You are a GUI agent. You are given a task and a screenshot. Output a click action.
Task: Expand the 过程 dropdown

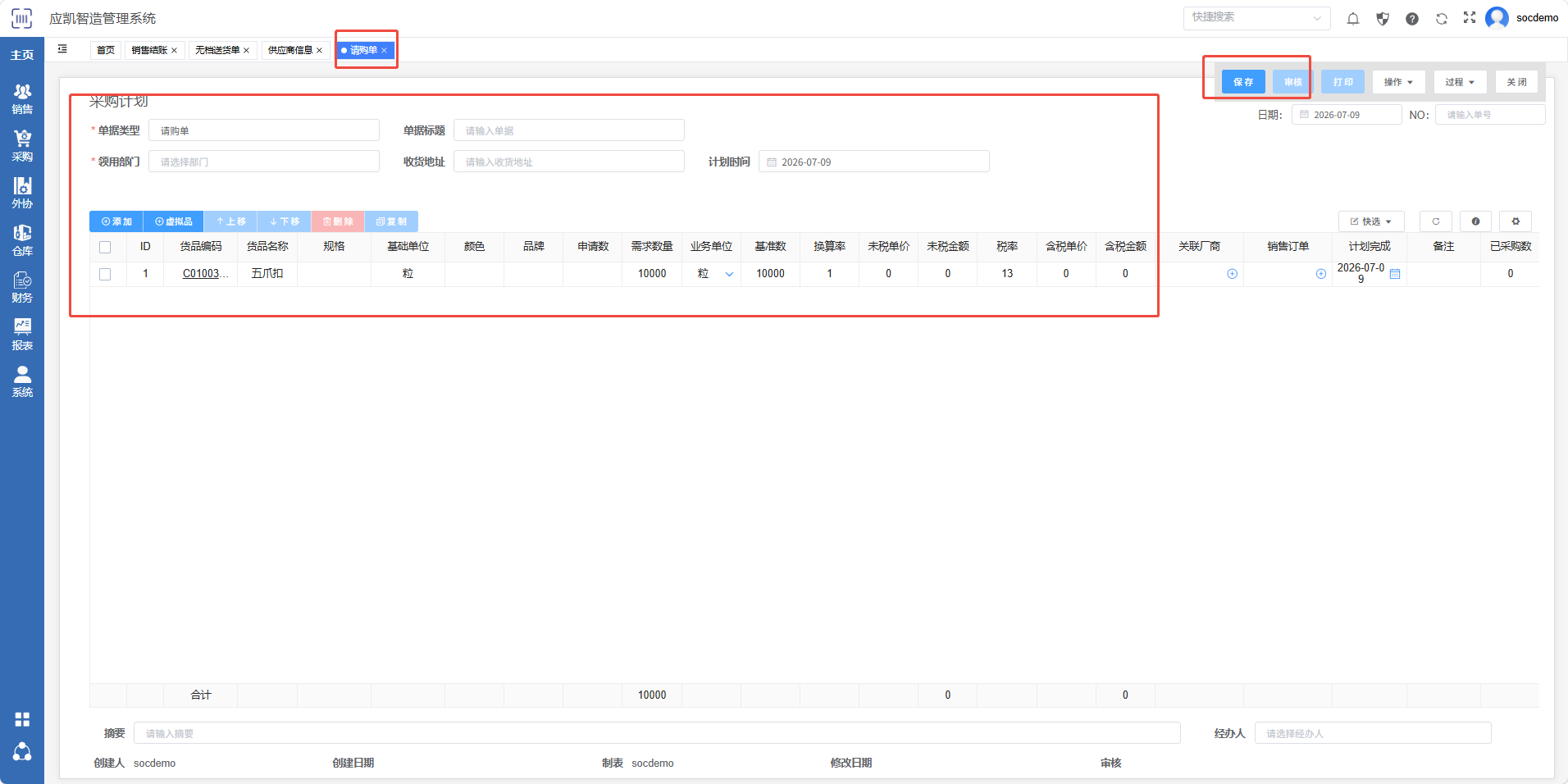point(1460,82)
